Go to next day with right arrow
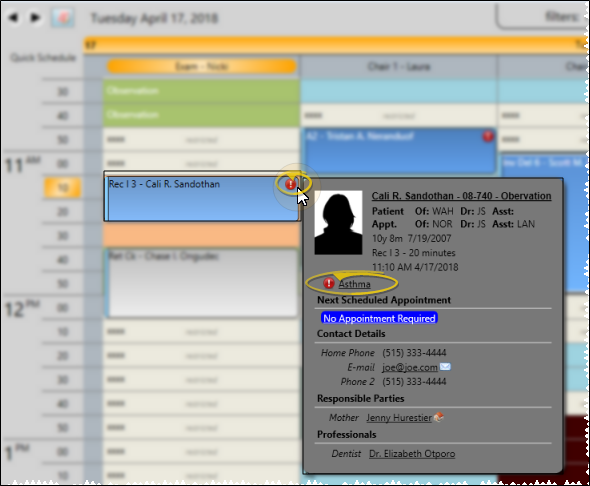 (35, 17)
